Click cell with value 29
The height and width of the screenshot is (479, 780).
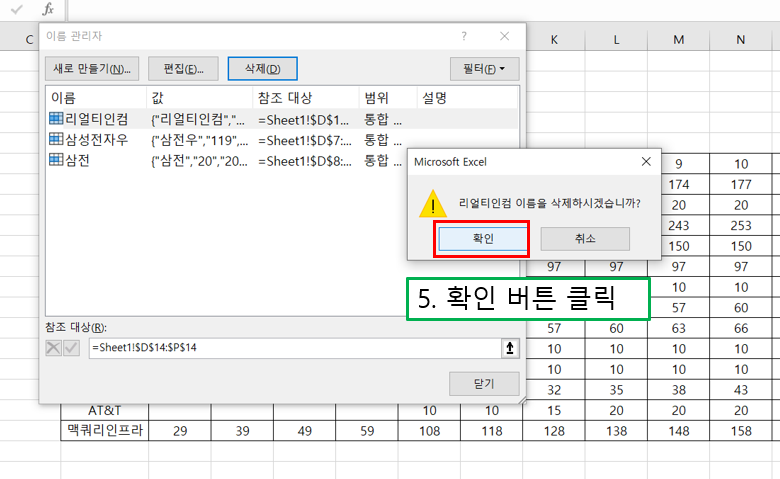[x=180, y=431]
